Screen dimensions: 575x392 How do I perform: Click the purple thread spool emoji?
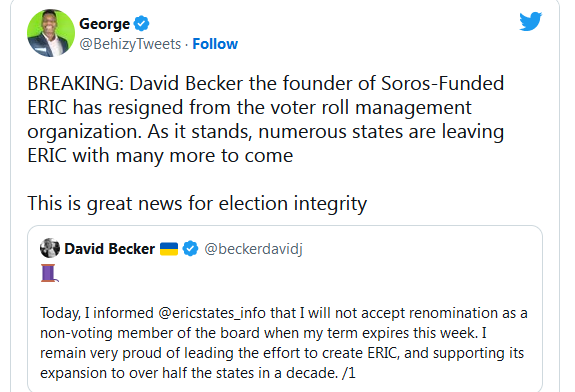coord(49,273)
